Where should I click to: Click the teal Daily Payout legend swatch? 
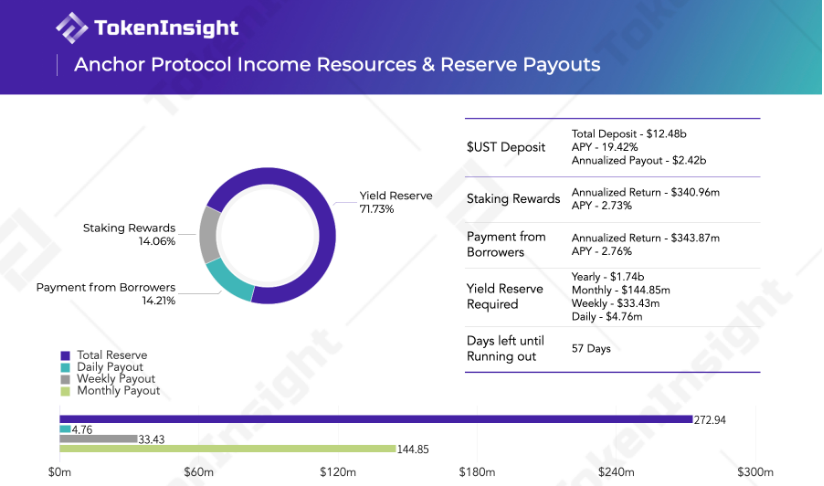pos(65,368)
